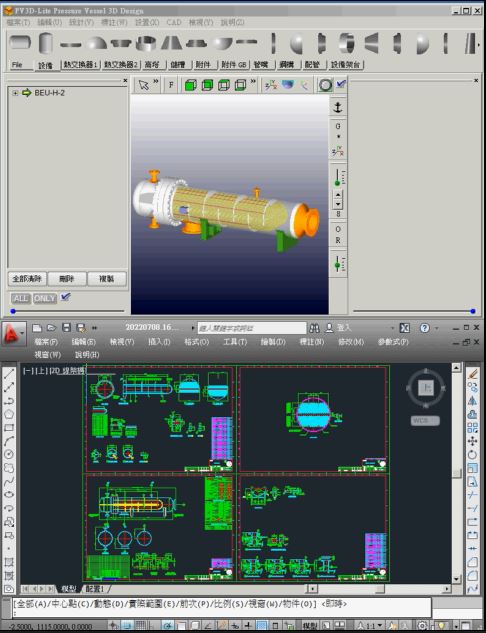Click the circle ring icon in PV3D toolbar
This screenshot has height=633, width=486.
tap(325, 85)
